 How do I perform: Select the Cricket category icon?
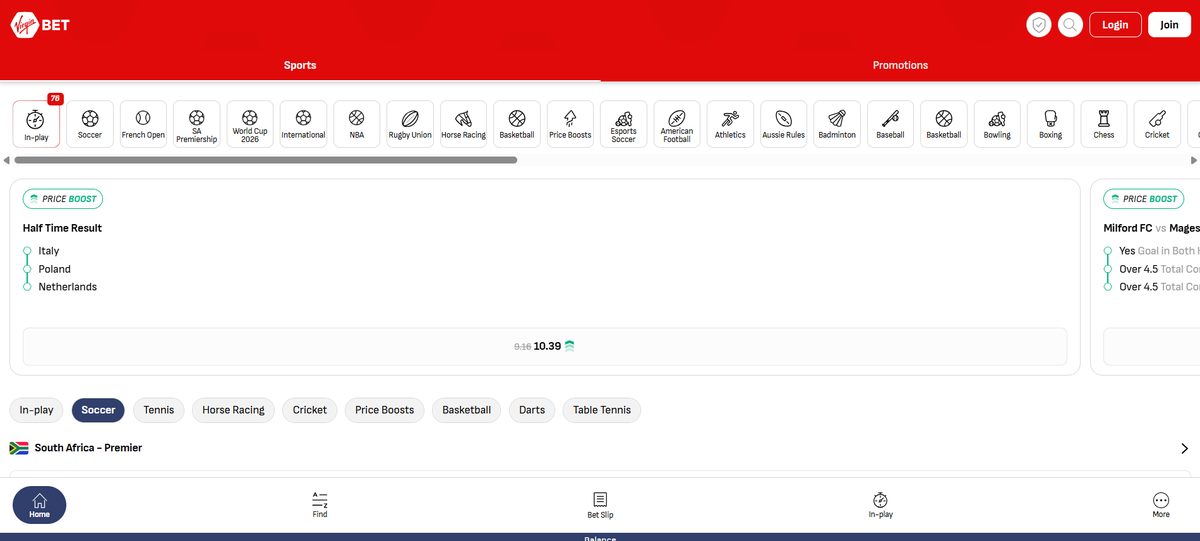click(x=1157, y=124)
